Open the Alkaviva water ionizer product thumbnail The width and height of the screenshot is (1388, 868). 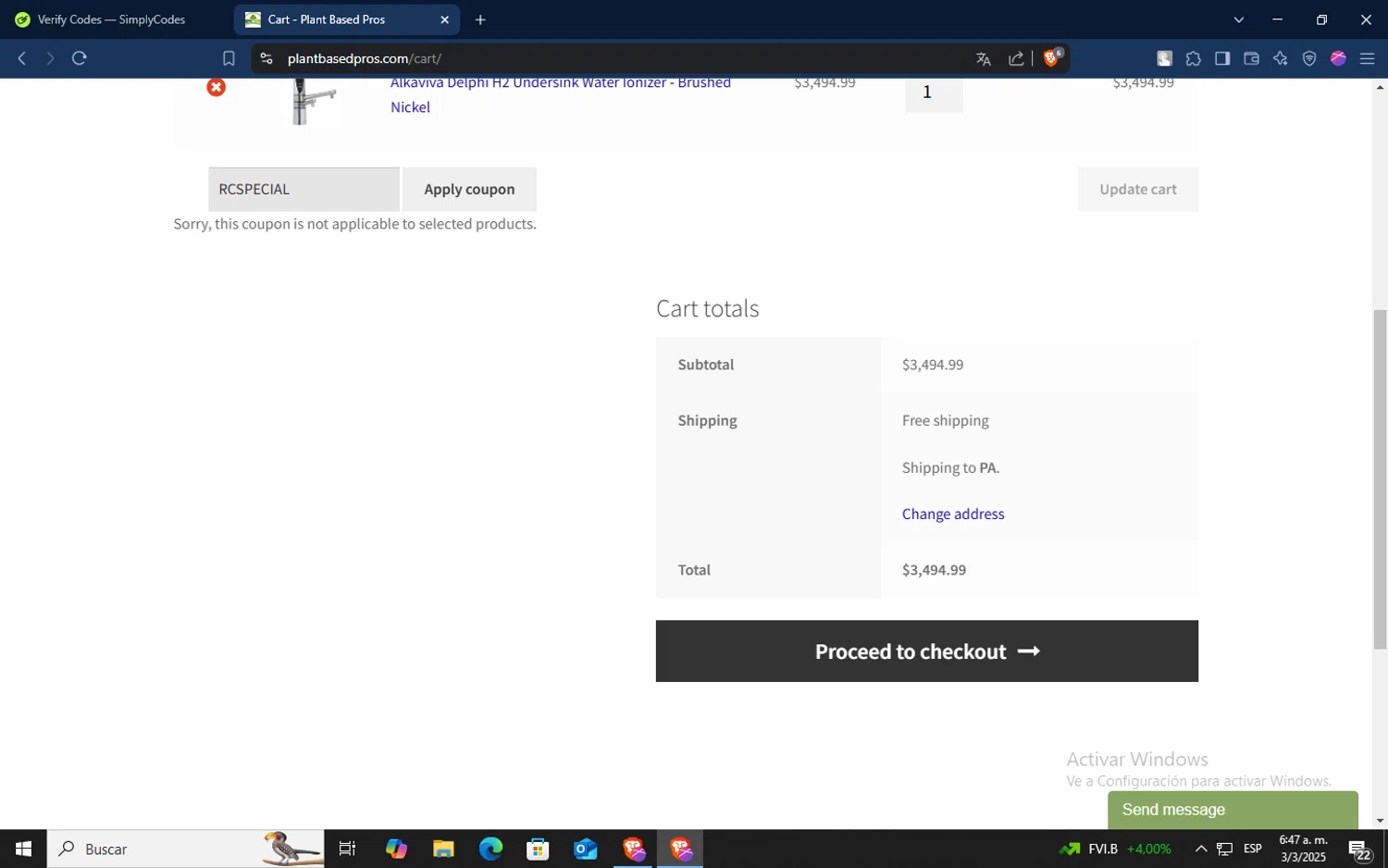coord(314,102)
